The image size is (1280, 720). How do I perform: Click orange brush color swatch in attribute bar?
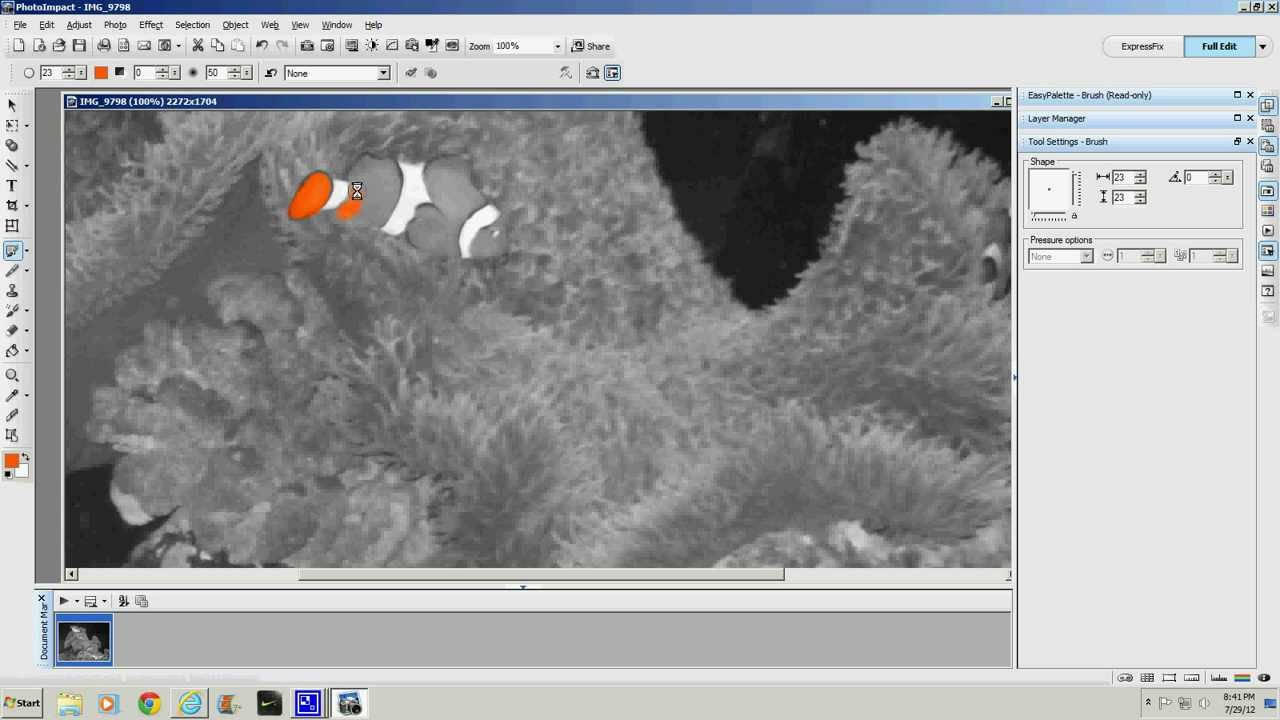pyautogui.click(x=101, y=73)
